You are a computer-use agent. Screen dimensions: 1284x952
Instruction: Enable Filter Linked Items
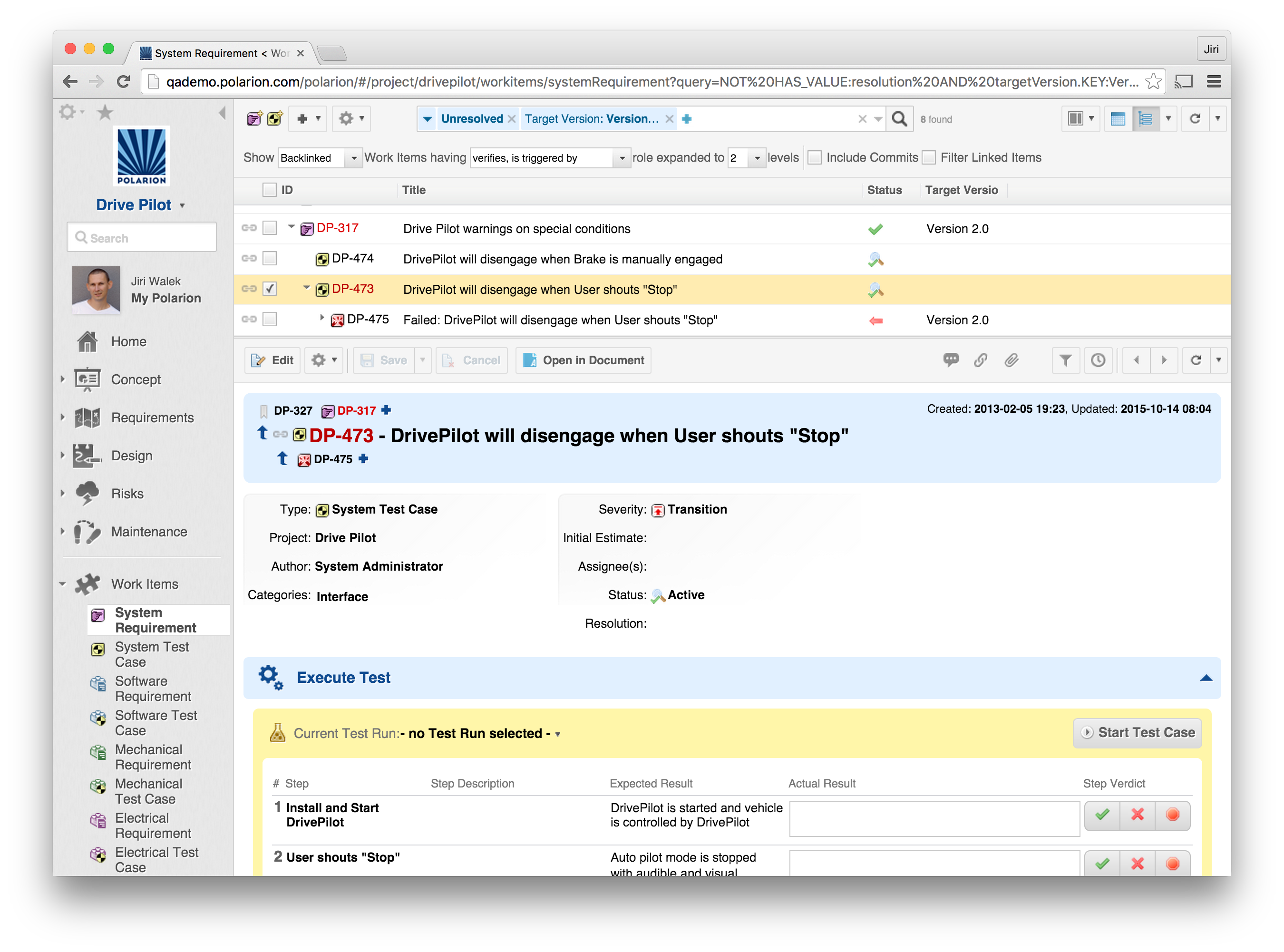point(929,157)
